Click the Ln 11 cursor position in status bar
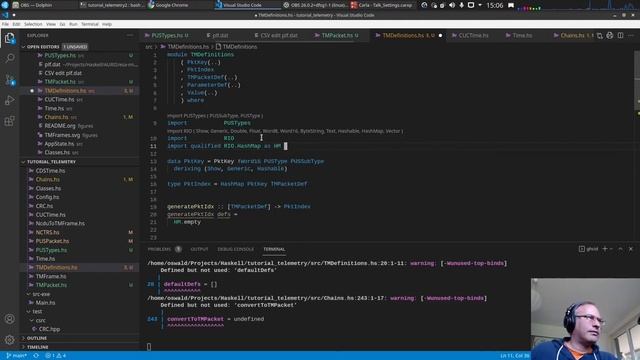 point(514,356)
